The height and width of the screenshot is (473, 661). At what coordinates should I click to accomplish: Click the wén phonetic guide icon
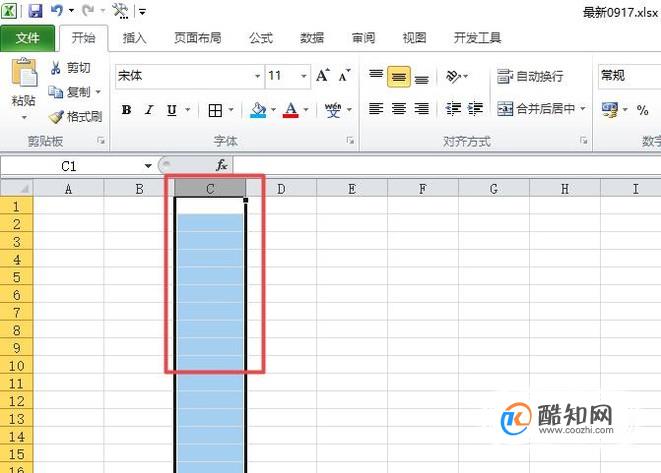coord(333,110)
